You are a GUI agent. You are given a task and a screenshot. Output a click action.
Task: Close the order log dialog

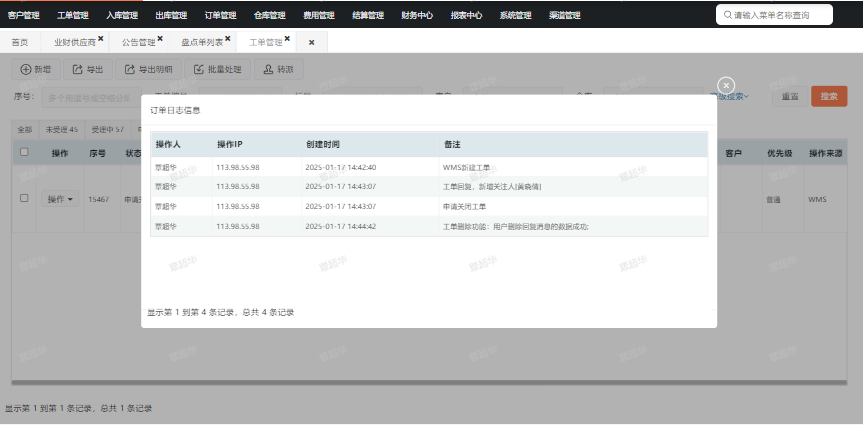click(726, 85)
